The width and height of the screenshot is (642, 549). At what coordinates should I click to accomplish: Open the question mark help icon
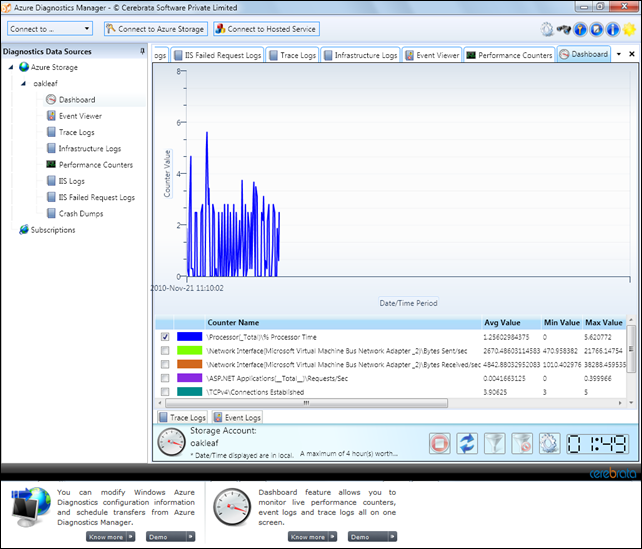(x=580, y=29)
